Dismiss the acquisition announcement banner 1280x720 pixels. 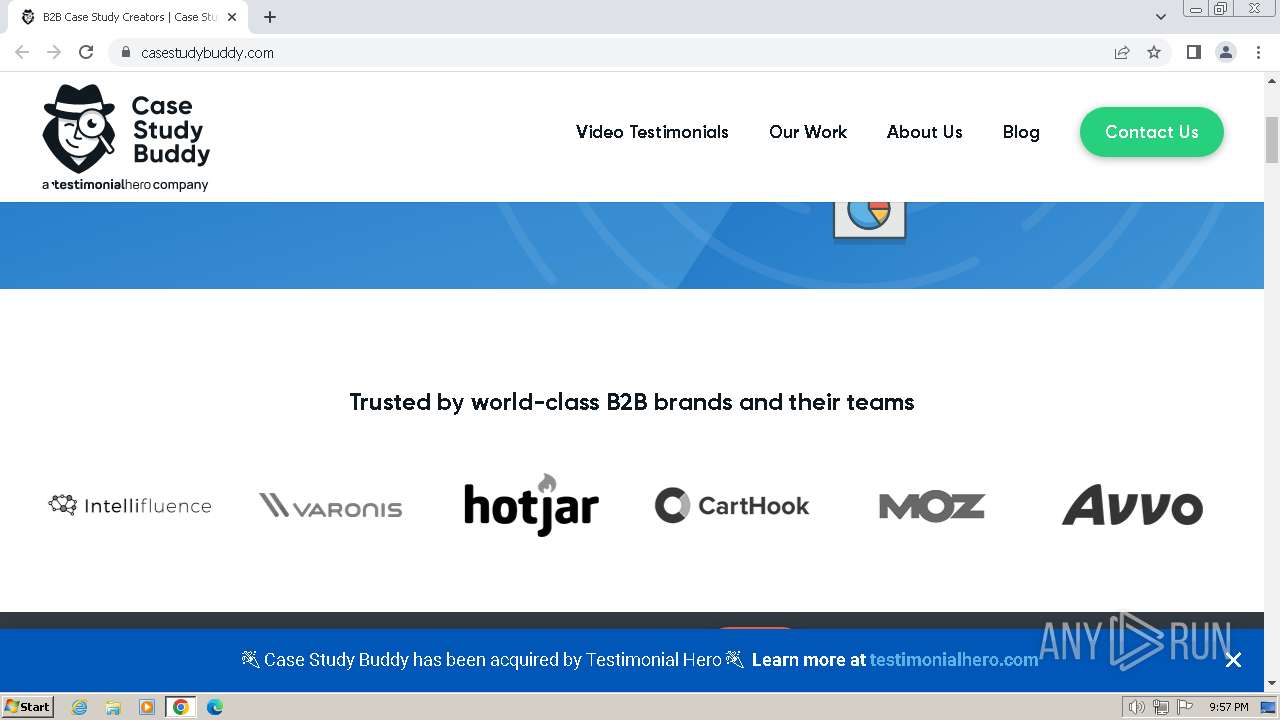coord(1233,660)
